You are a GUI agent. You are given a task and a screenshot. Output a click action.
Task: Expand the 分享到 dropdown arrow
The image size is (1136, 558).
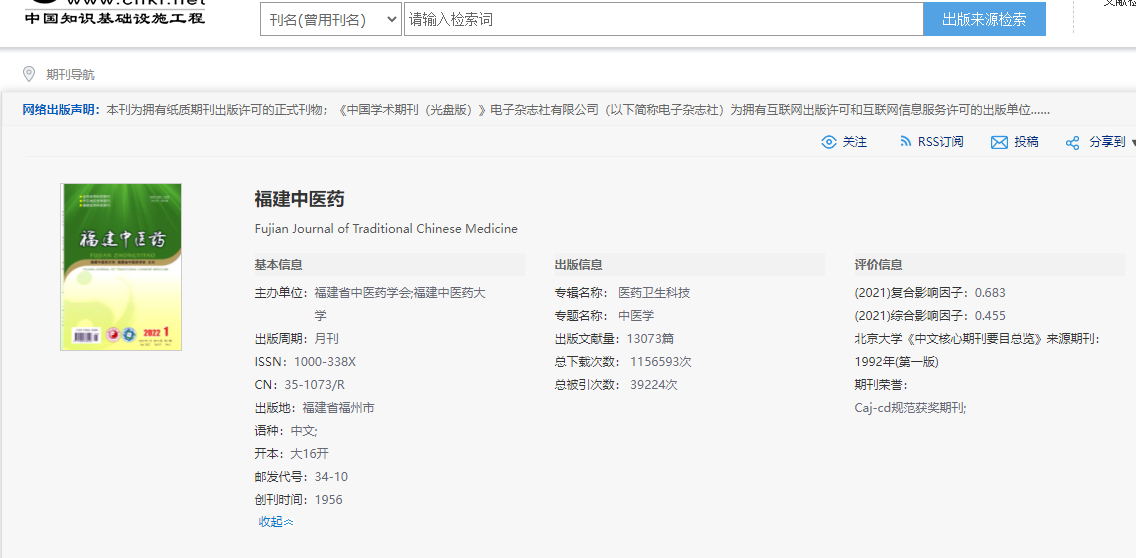[x=1132, y=143]
